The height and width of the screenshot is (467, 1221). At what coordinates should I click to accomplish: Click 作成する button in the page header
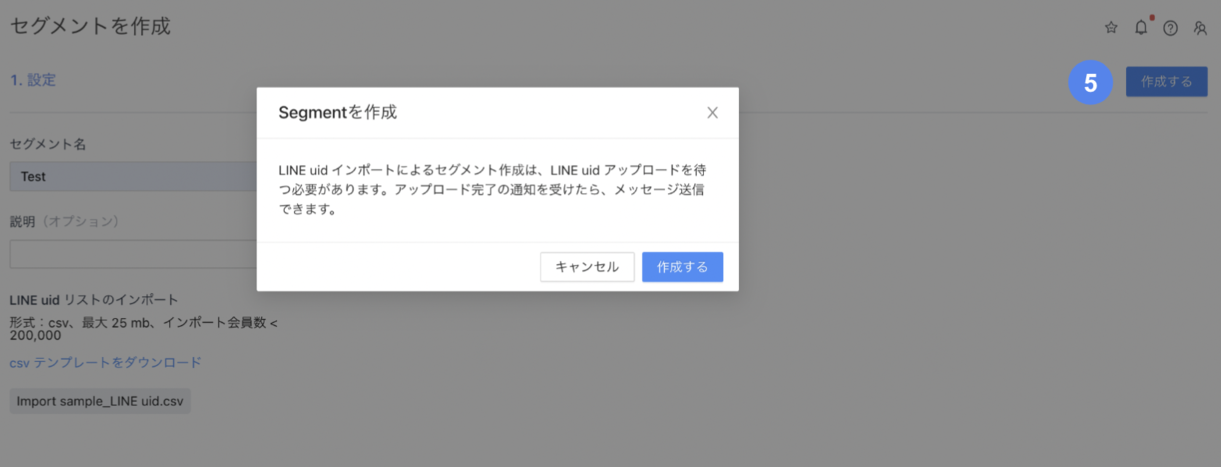1166,82
